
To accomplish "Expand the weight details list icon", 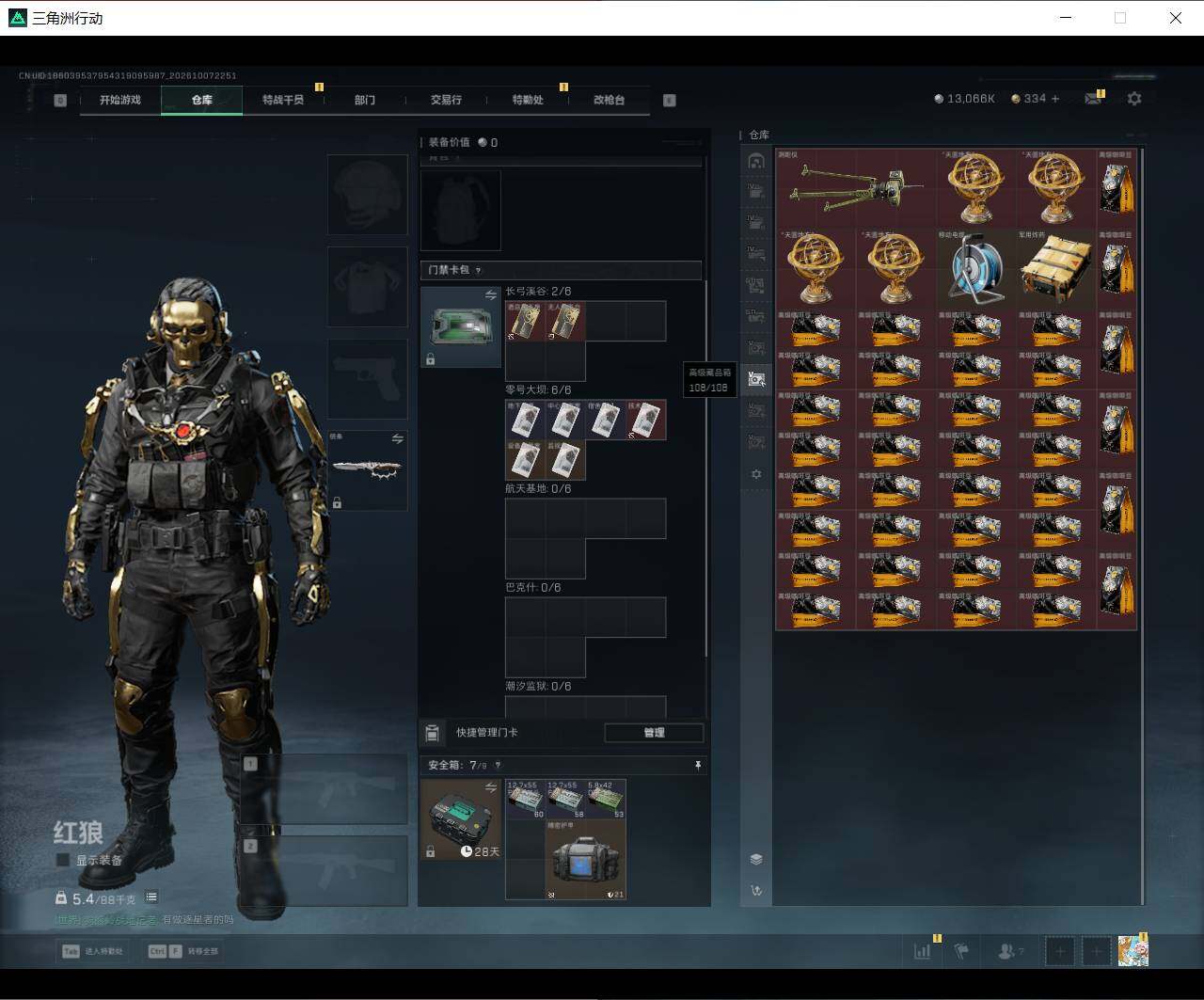I will click(x=151, y=897).
